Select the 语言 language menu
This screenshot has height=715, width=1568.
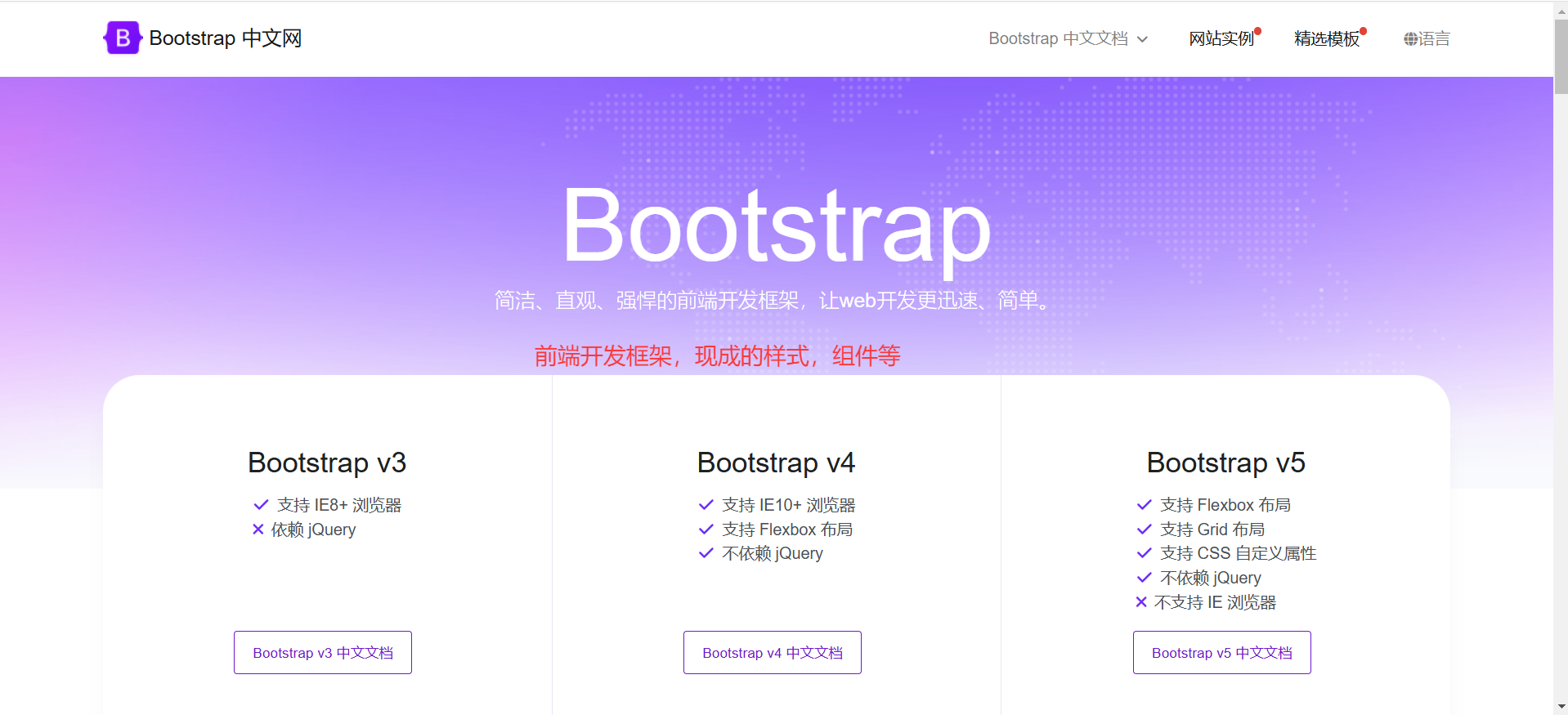click(x=1434, y=38)
